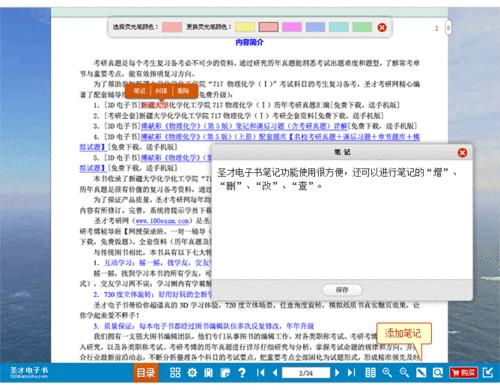Close the highlighter color bar
Screen dimensions: 500x390
[382, 27]
